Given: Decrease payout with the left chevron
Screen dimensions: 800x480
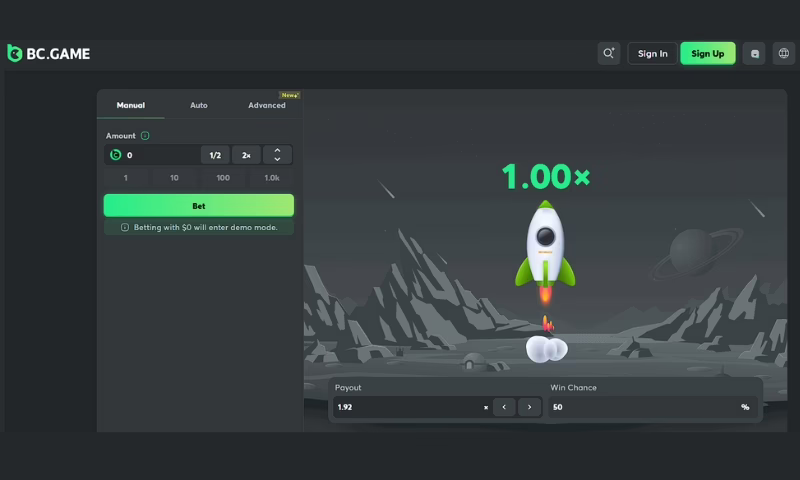Looking at the screenshot, I should point(504,407).
